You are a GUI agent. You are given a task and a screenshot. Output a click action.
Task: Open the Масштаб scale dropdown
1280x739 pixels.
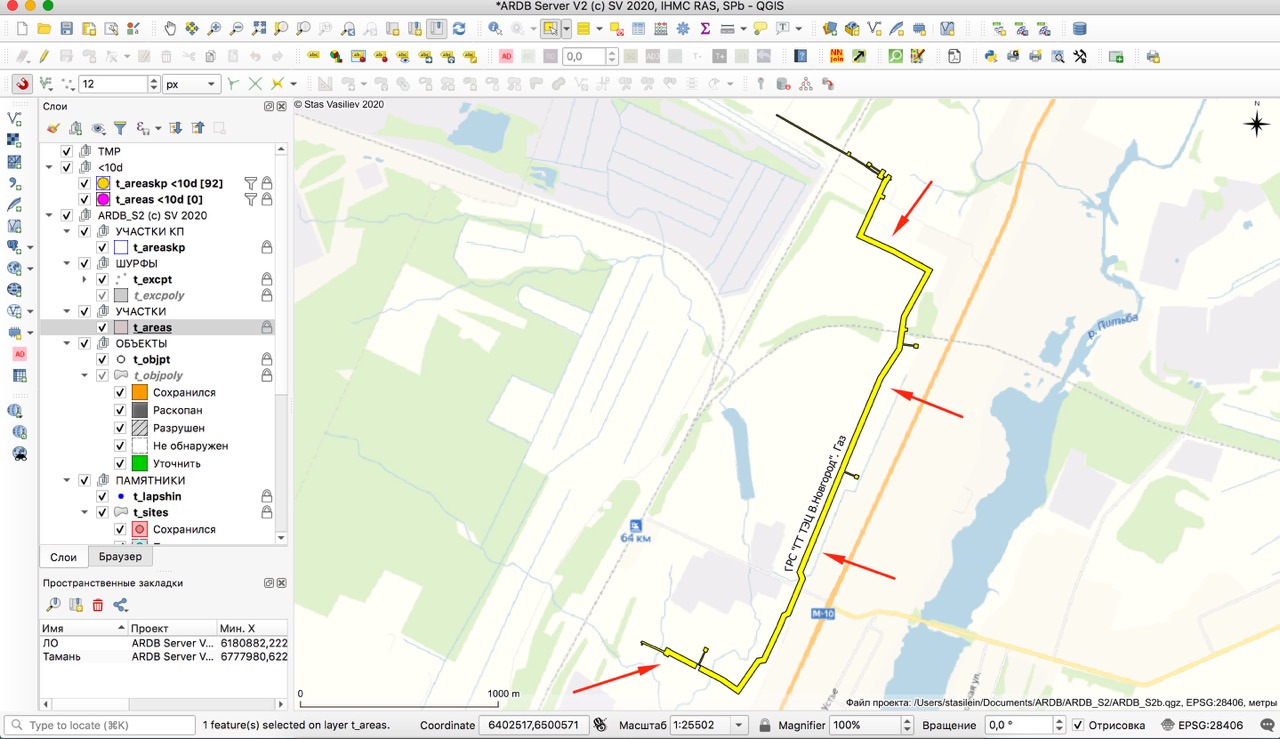739,725
